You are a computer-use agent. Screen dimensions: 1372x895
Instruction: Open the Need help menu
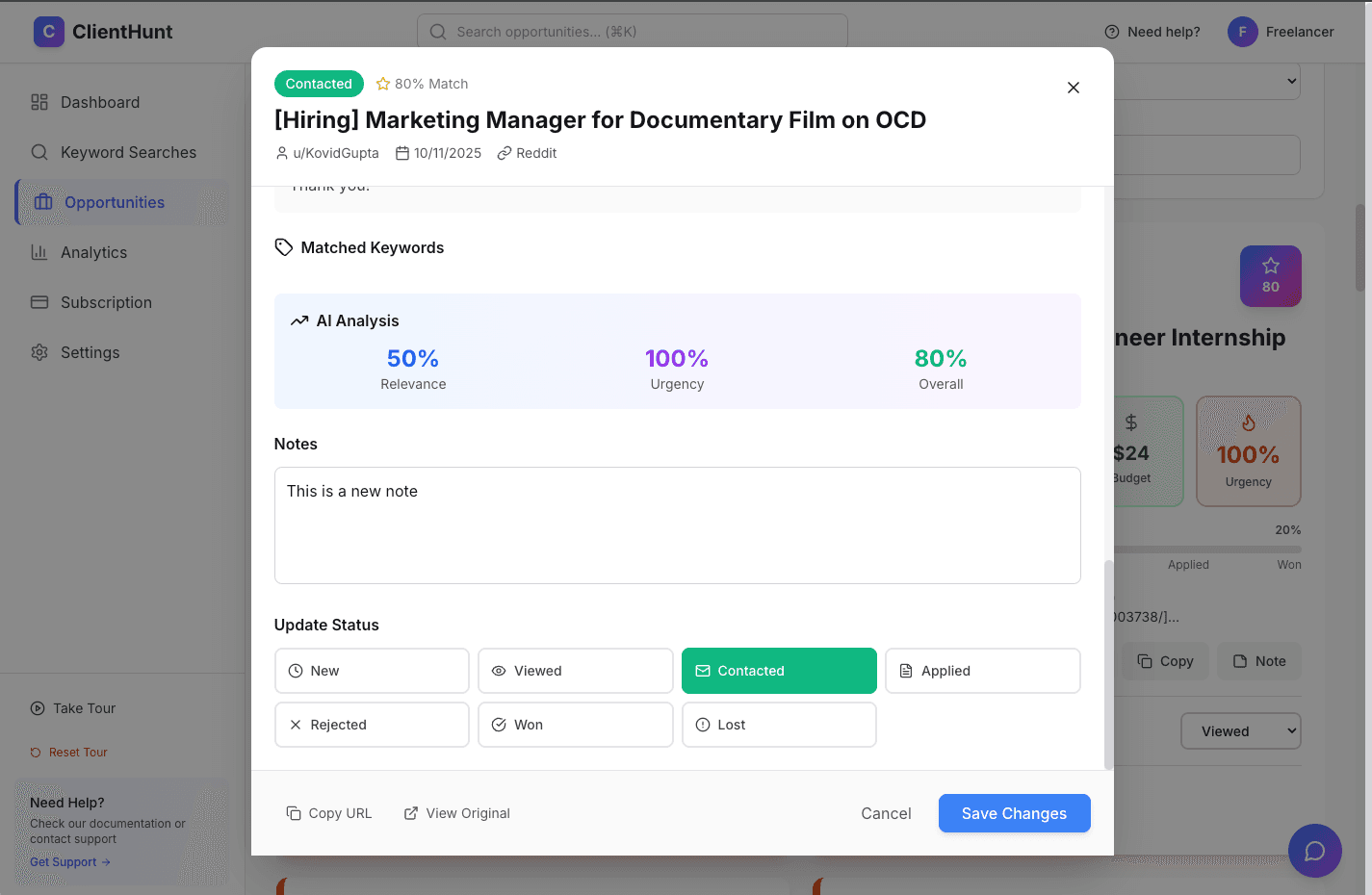pos(1152,32)
